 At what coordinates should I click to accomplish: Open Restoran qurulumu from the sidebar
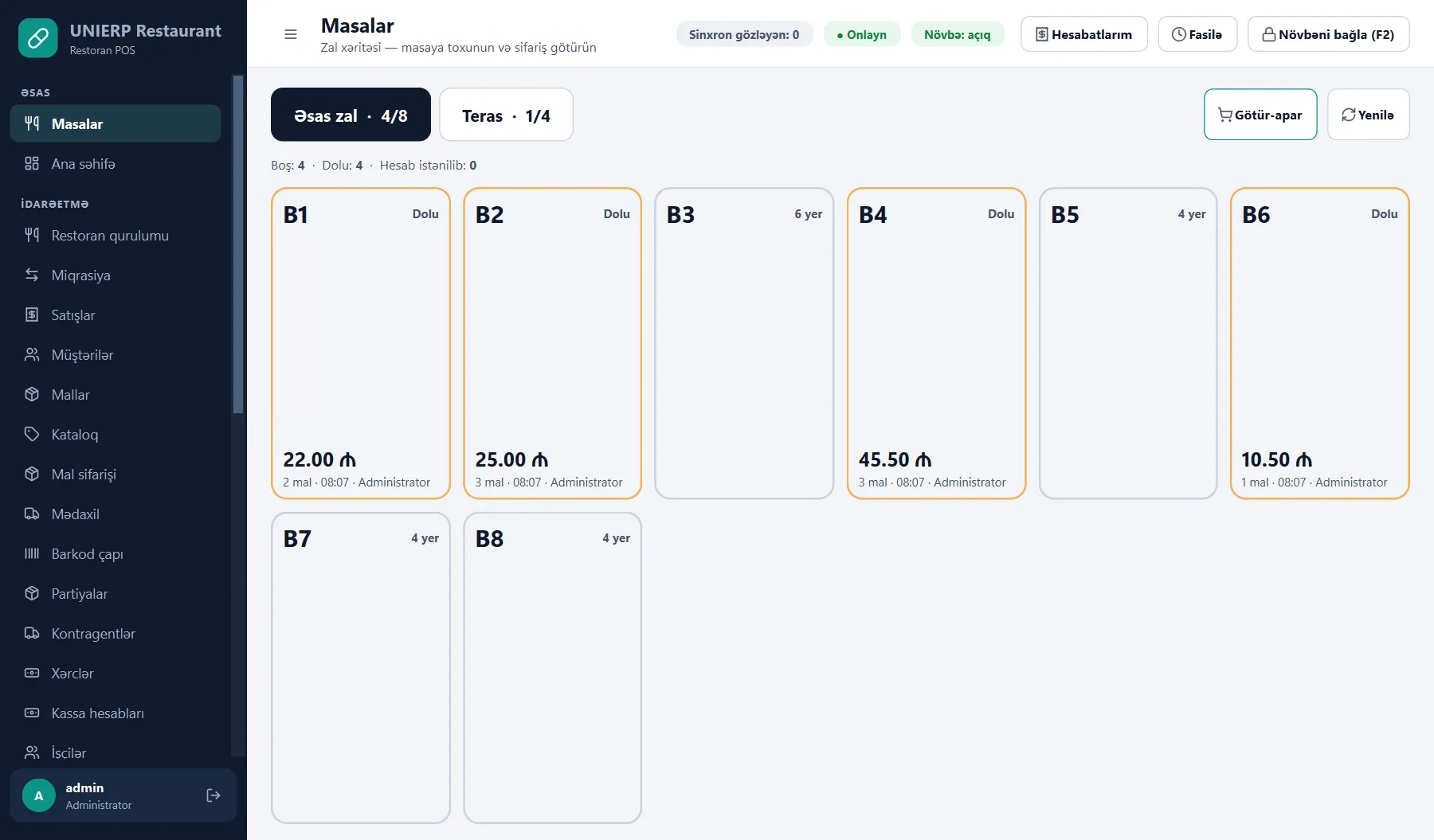point(116,236)
